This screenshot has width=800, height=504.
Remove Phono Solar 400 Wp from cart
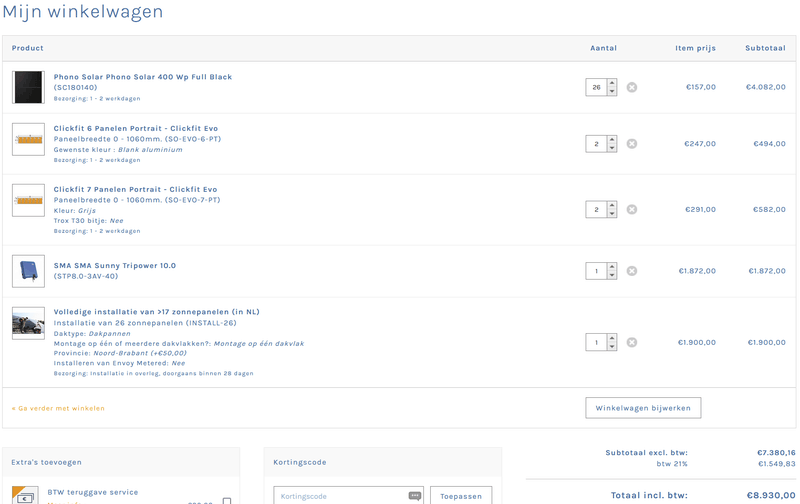[x=631, y=87]
